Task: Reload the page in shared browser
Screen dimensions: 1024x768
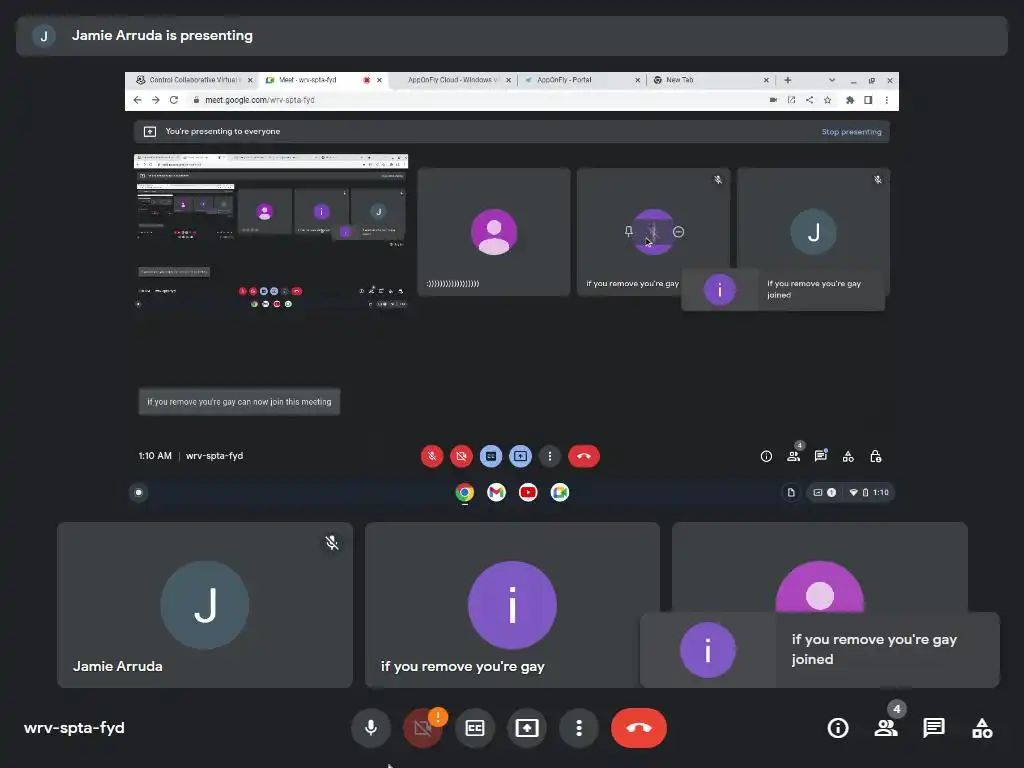Action: [x=174, y=100]
